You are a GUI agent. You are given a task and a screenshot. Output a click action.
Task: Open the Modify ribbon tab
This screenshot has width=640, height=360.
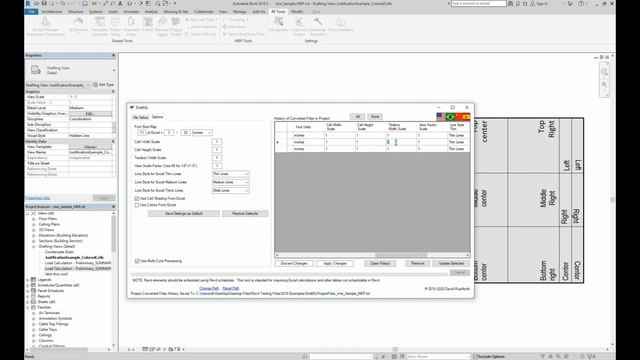(x=297, y=12)
